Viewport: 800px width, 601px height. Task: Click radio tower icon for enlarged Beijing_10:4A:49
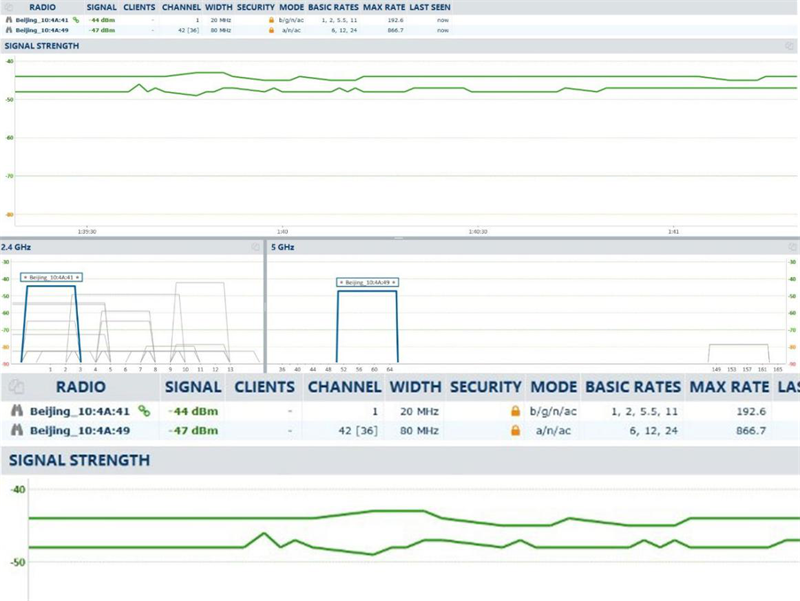pos(17,430)
